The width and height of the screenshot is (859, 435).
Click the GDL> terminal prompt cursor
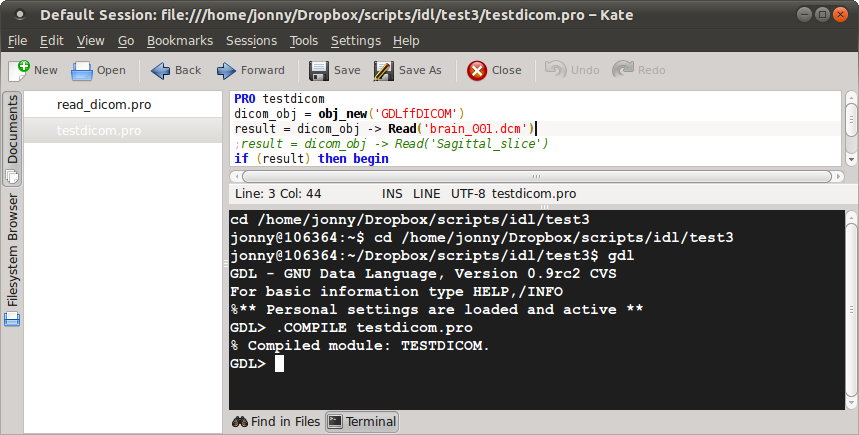[x=279, y=364]
